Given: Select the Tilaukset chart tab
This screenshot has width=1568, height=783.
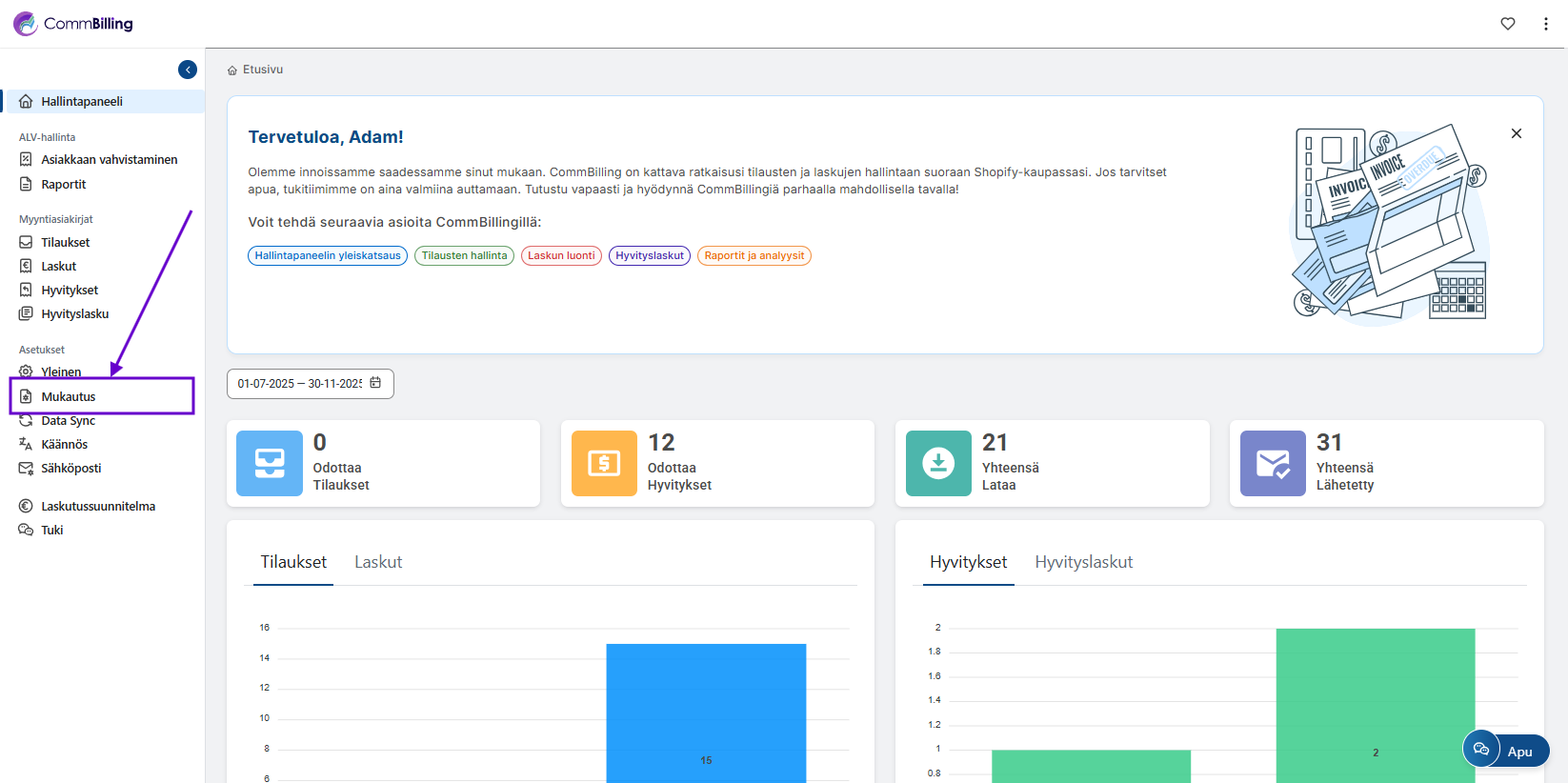Looking at the screenshot, I should coord(293,562).
